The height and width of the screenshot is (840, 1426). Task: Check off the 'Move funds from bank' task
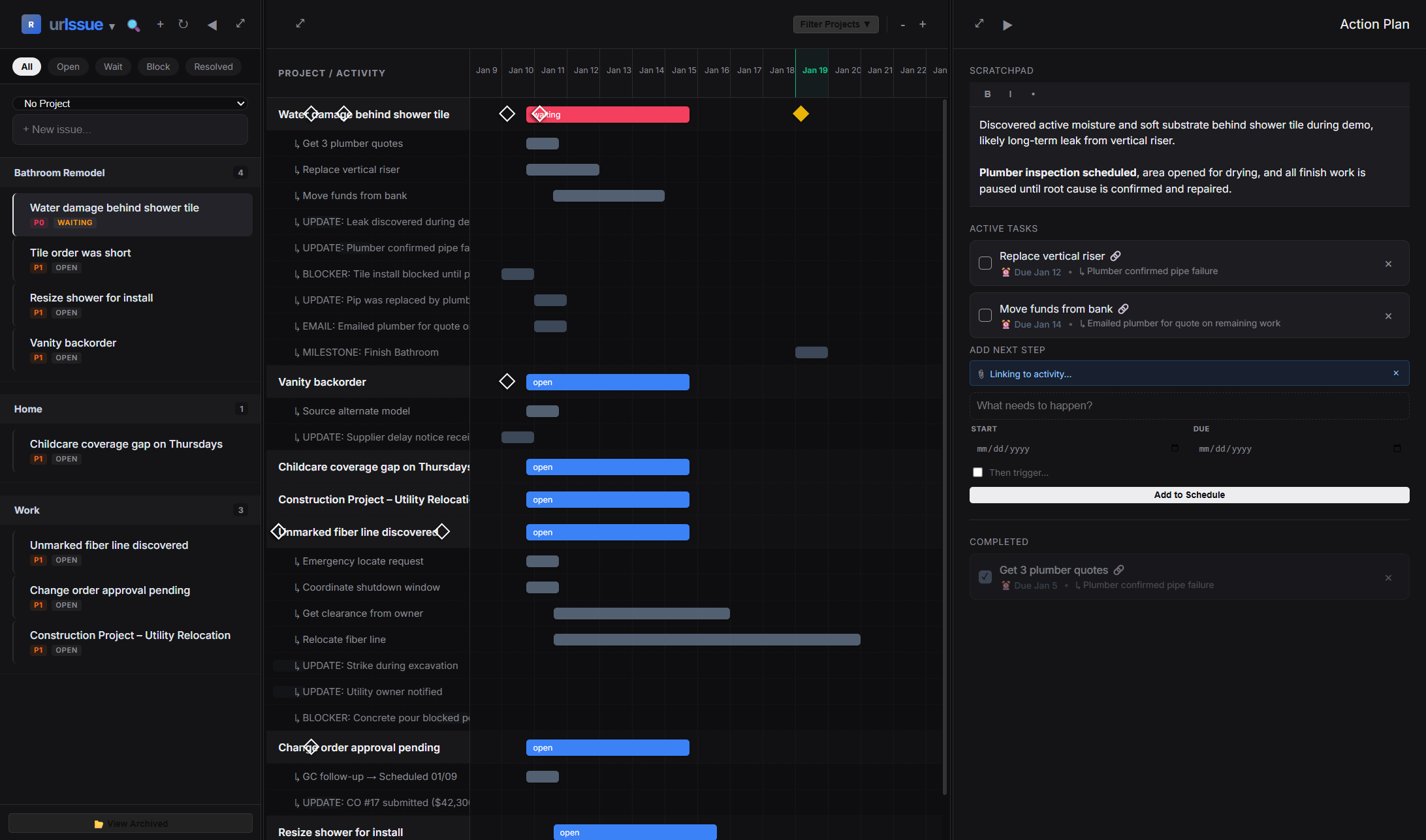985,315
